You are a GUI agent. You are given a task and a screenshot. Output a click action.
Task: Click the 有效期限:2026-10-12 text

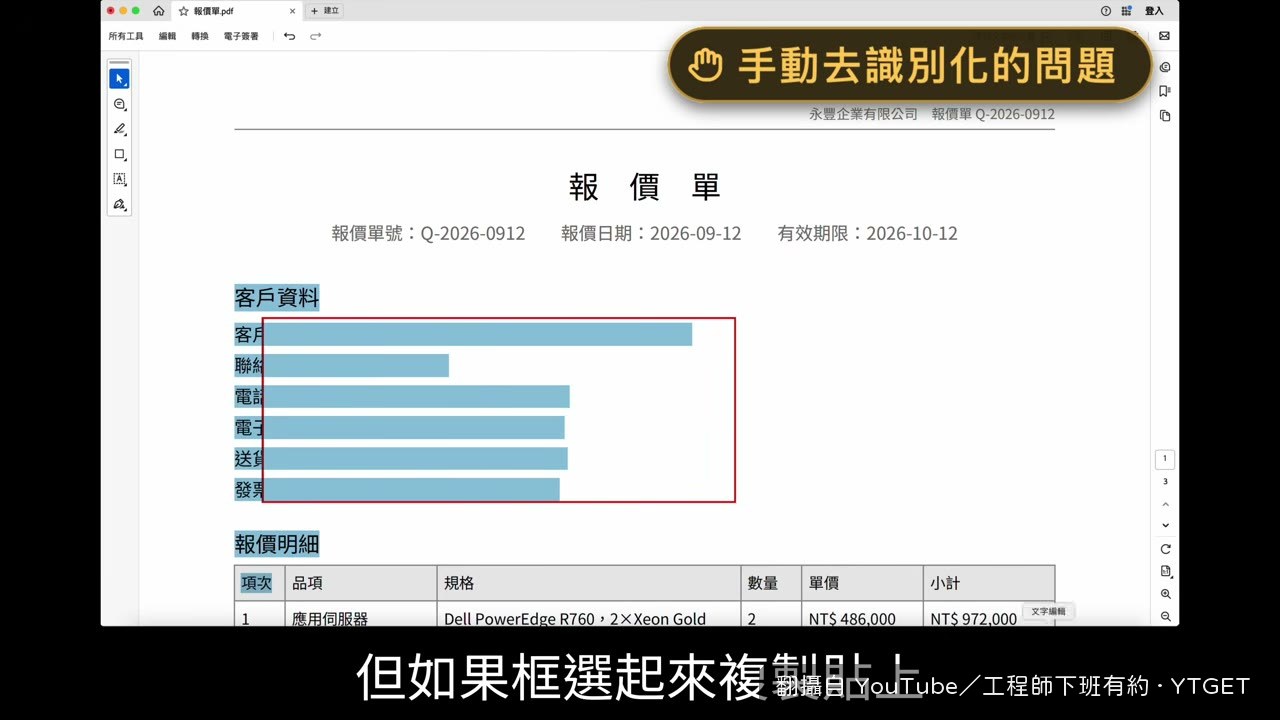point(868,233)
